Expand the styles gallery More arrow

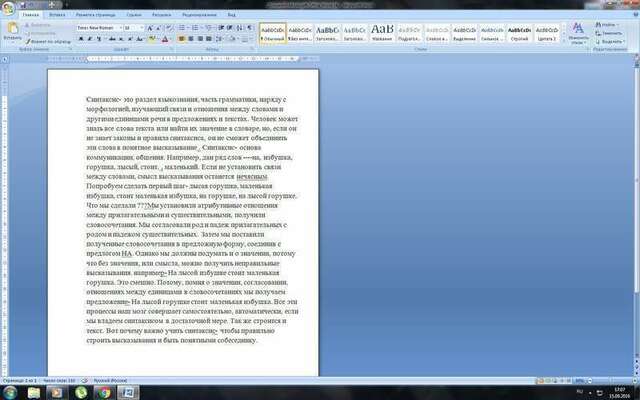coord(564,40)
